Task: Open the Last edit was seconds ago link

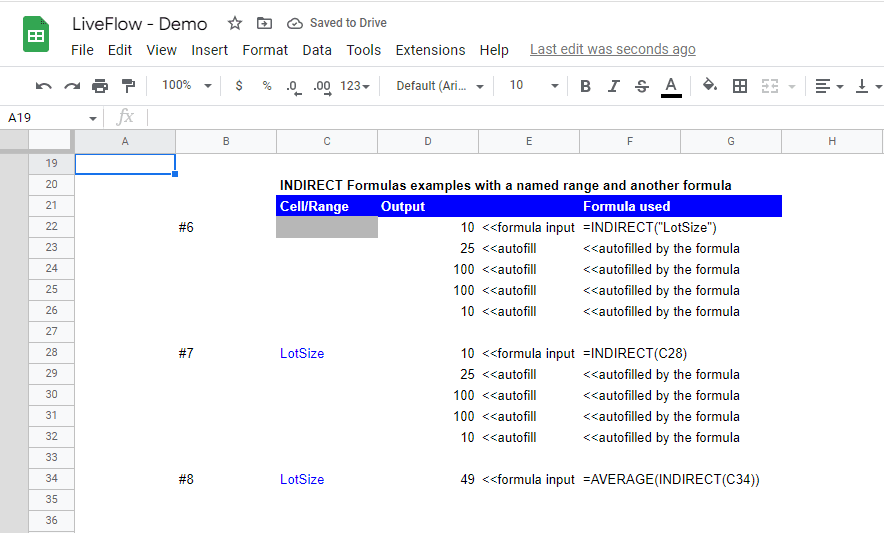Action: click(612, 50)
